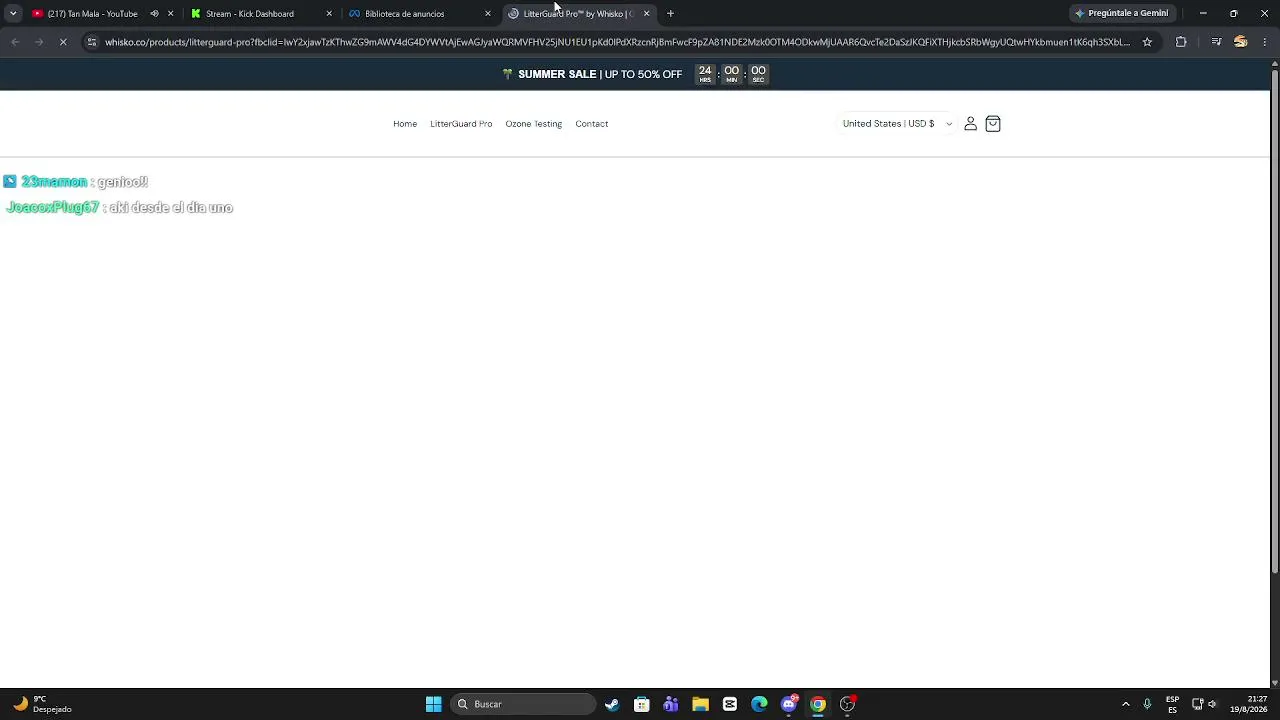This screenshot has height=720, width=1280.
Task: Open Microsoft Store from the taskbar
Action: 641,704
